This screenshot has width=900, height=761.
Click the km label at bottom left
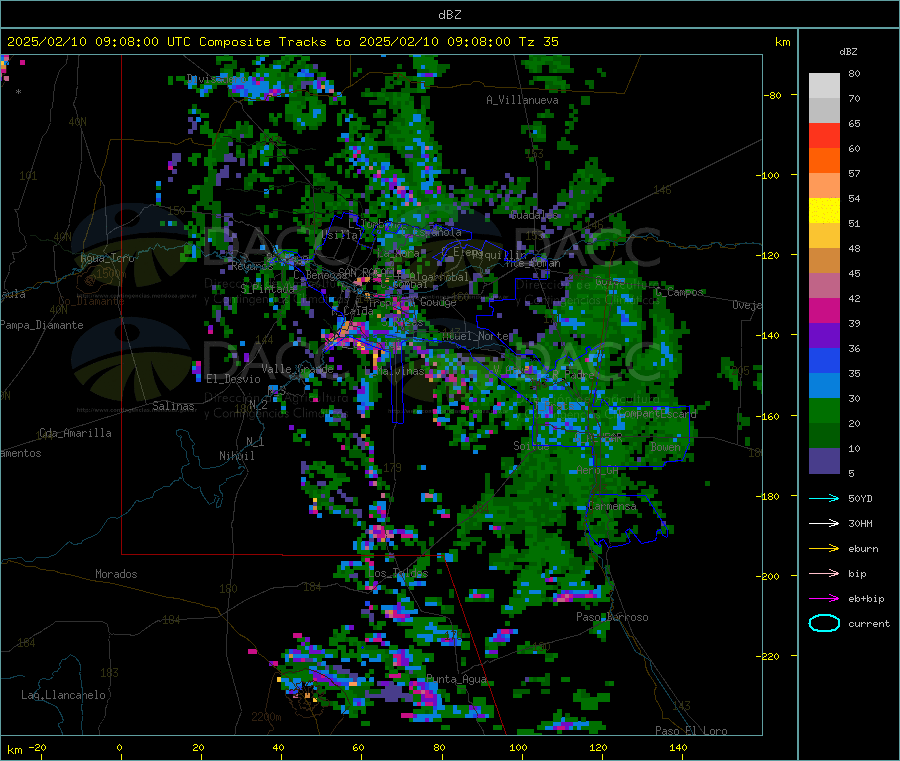click(14, 750)
